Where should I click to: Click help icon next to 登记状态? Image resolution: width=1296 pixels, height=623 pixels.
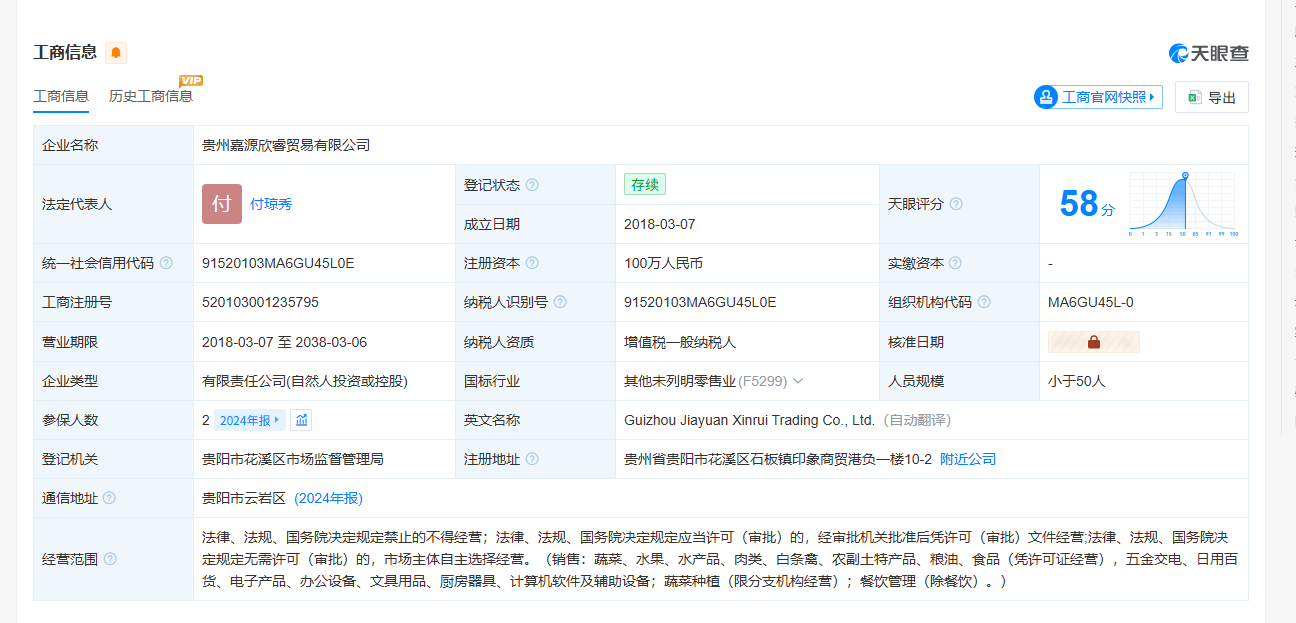coord(532,185)
